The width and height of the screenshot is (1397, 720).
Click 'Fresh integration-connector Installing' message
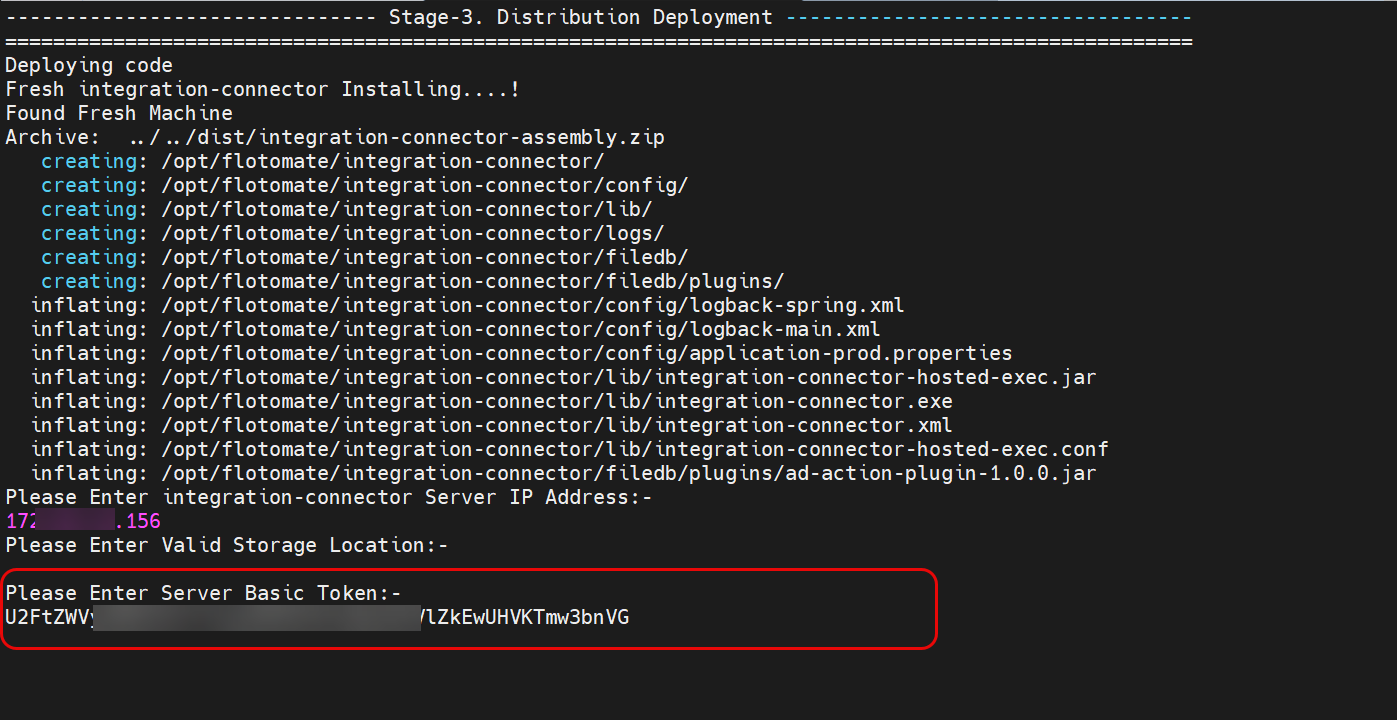(262, 89)
